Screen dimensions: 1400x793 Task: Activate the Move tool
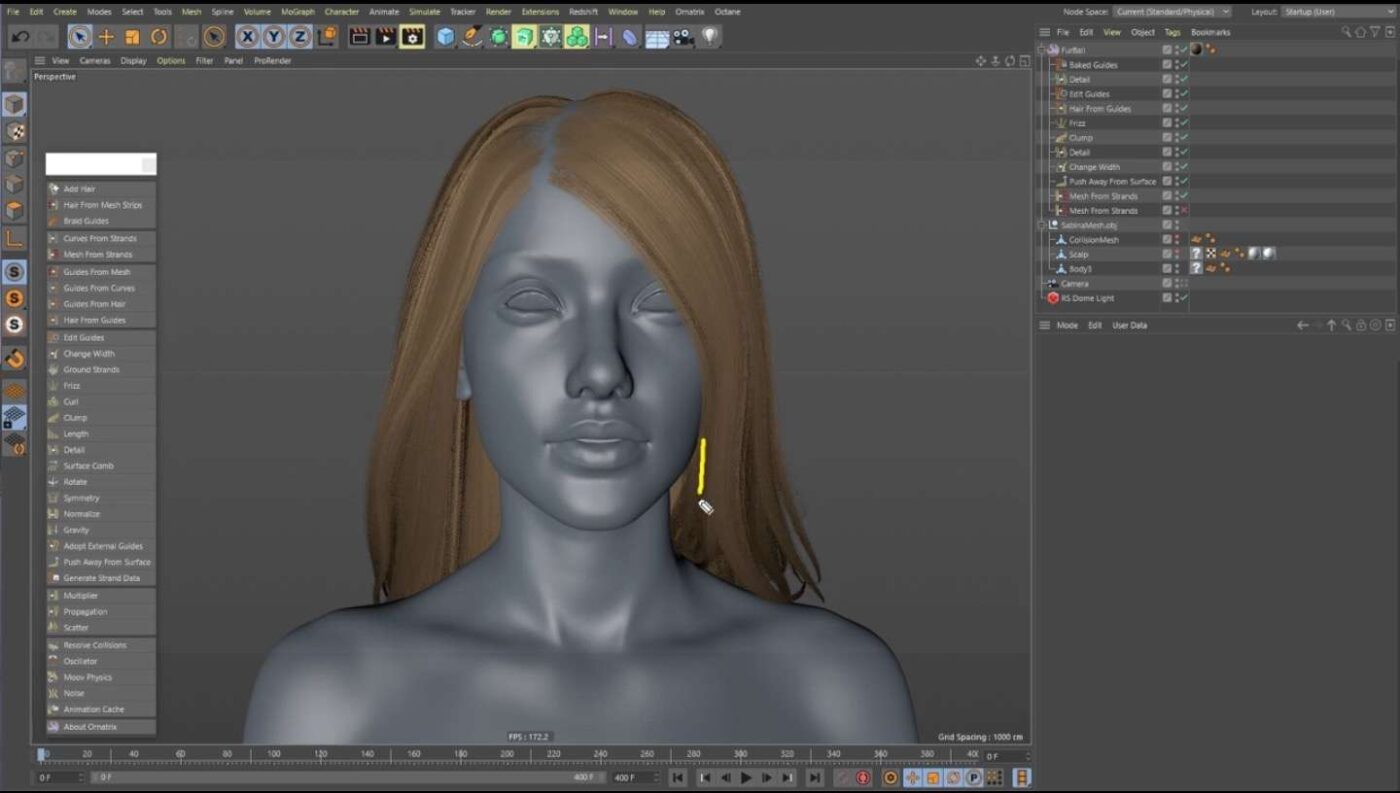pyautogui.click(x=106, y=37)
